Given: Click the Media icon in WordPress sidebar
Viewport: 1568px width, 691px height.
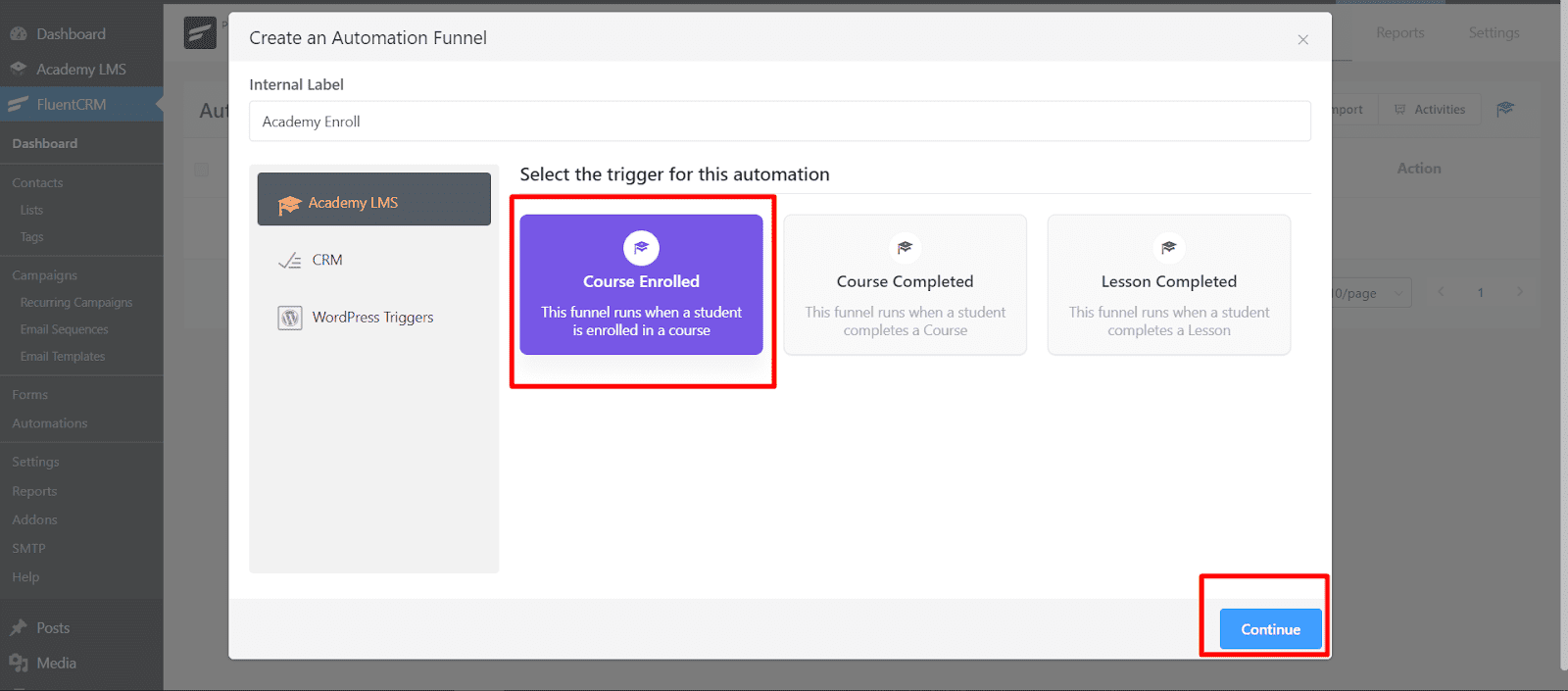Looking at the screenshot, I should [x=19, y=664].
